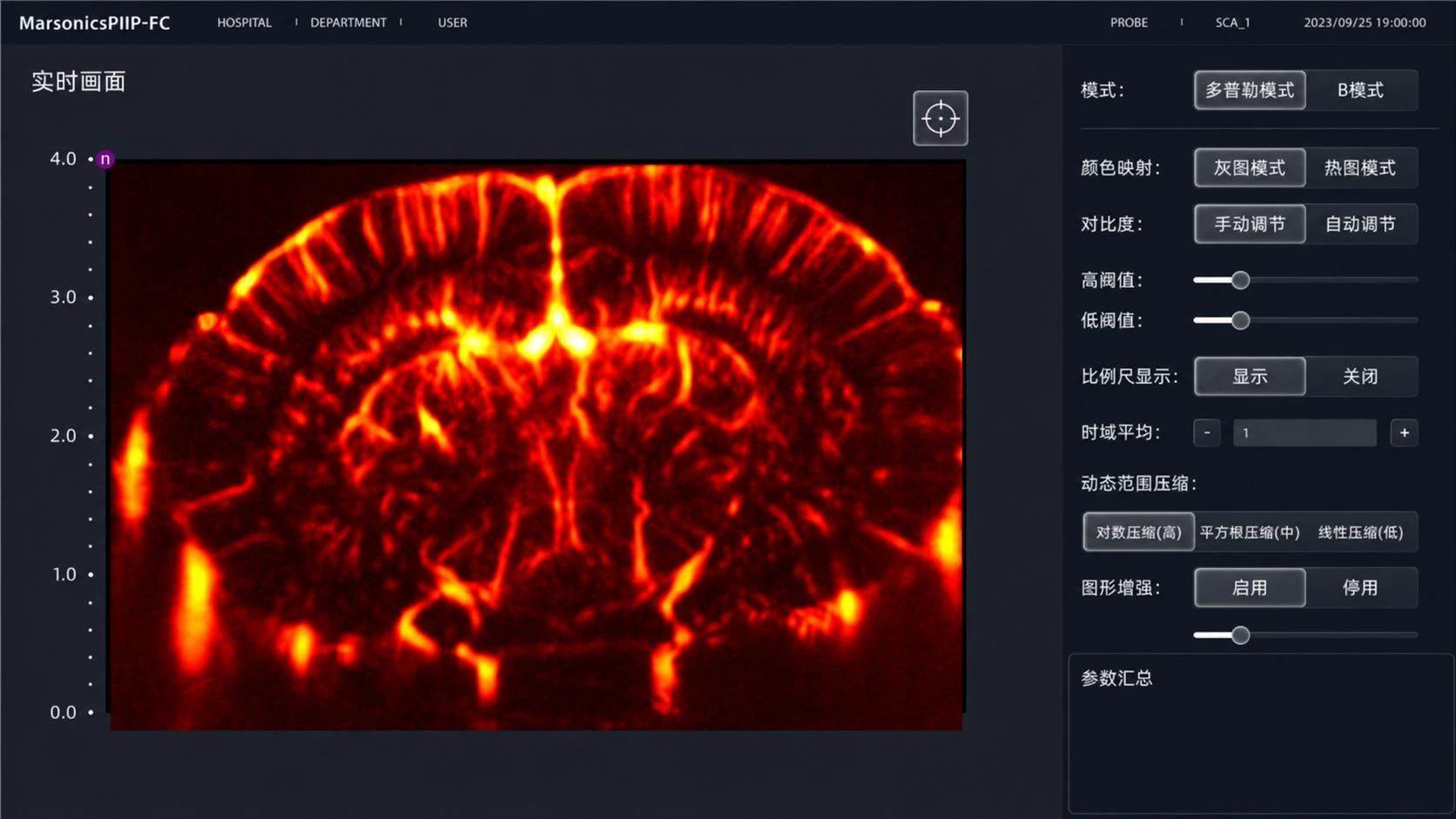The image size is (1456, 819).
Task: Click the crosshair target icon button
Action: [940, 118]
